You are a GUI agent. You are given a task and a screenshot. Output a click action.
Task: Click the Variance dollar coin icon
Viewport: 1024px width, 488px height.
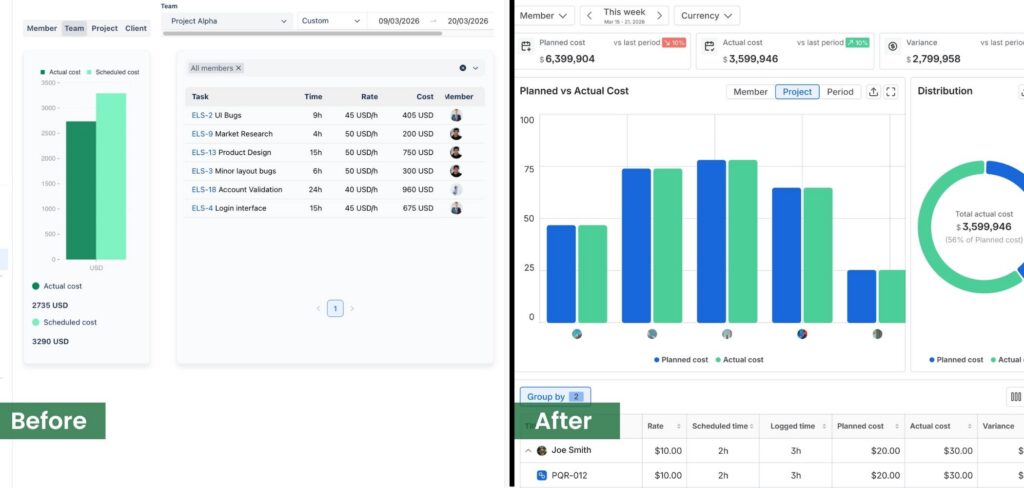click(893, 46)
